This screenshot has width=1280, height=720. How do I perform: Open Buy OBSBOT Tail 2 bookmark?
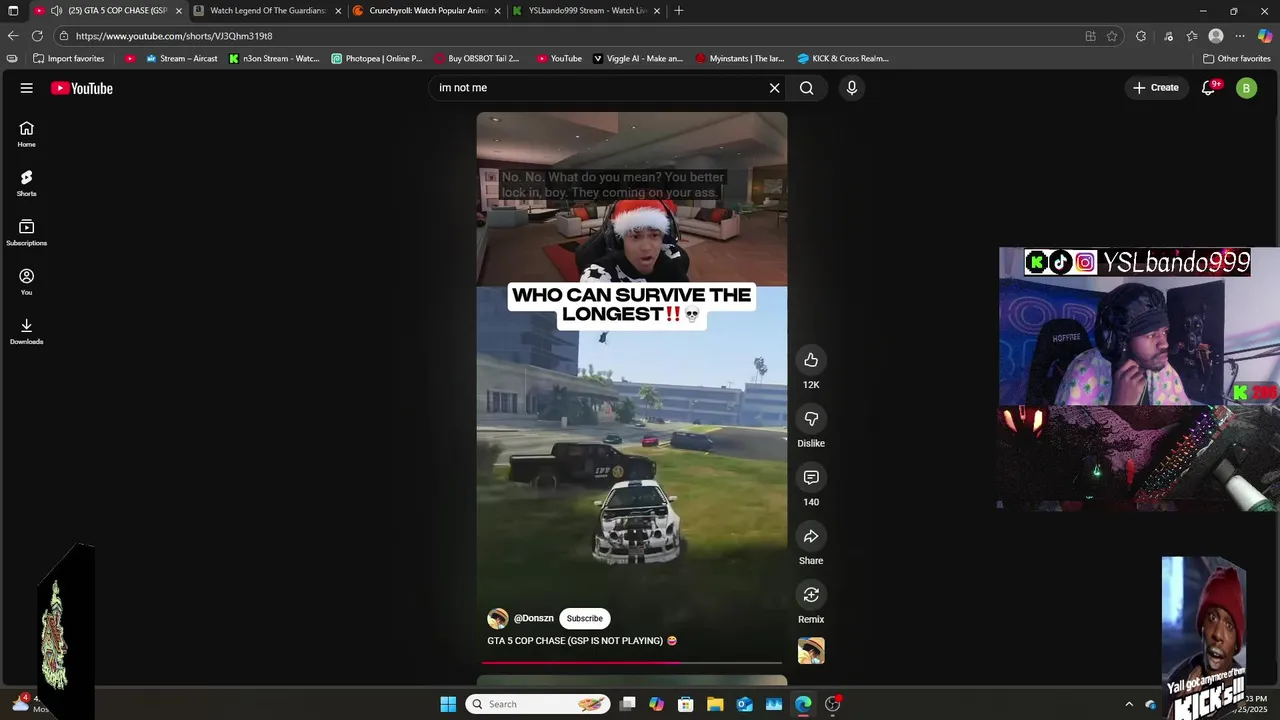(x=476, y=58)
